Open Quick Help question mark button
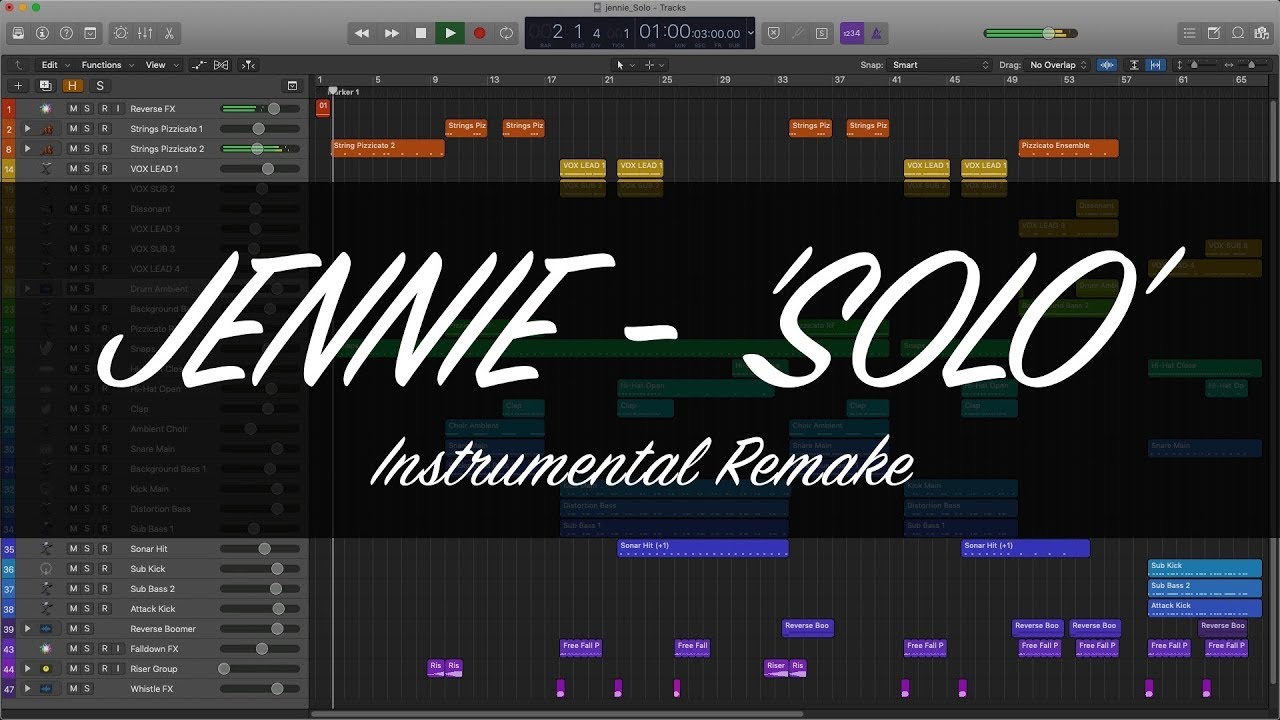The height and width of the screenshot is (720, 1280). click(66, 33)
